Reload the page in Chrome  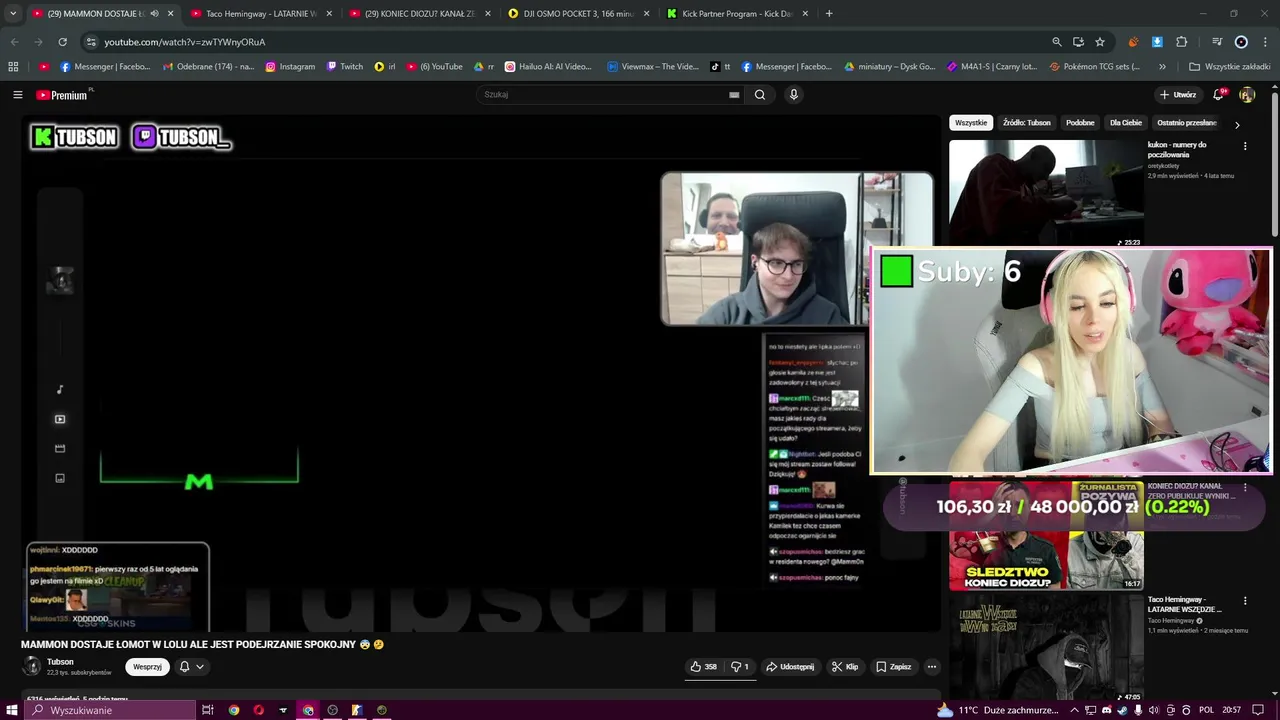click(x=62, y=42)
